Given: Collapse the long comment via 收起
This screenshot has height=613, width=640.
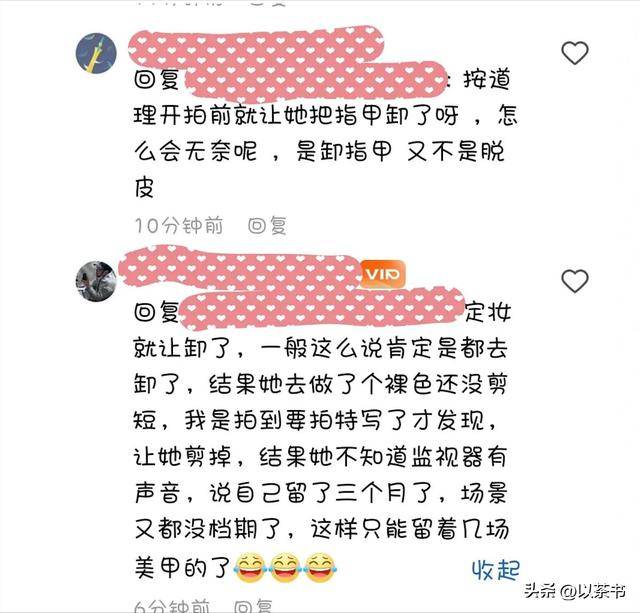Looking at the screenshot, I should click(495, 570).
